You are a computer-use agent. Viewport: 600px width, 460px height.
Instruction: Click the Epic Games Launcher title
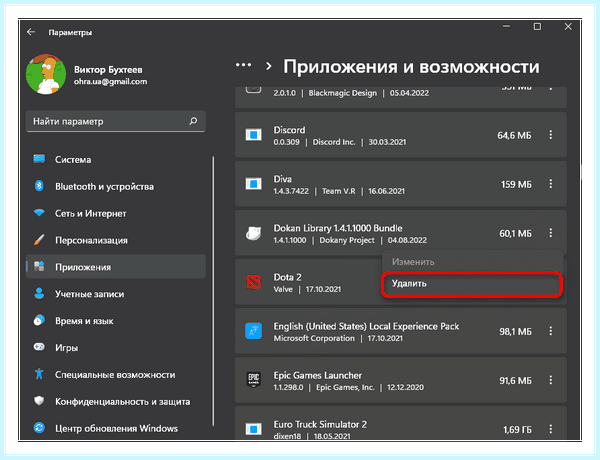point(318,375)
